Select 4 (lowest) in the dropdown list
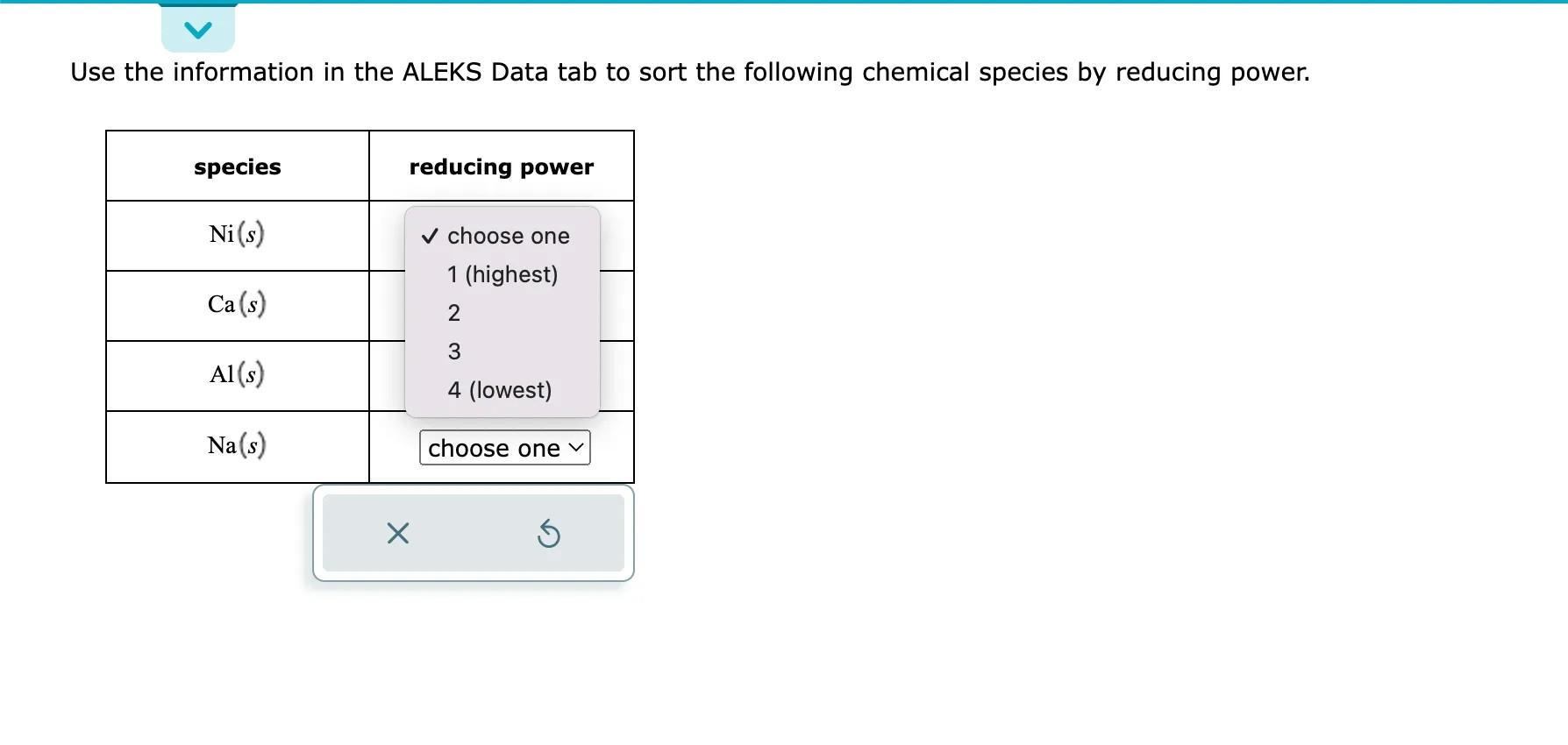The height and width of the screenshot is (745, 1568). [x=499, y=389]
